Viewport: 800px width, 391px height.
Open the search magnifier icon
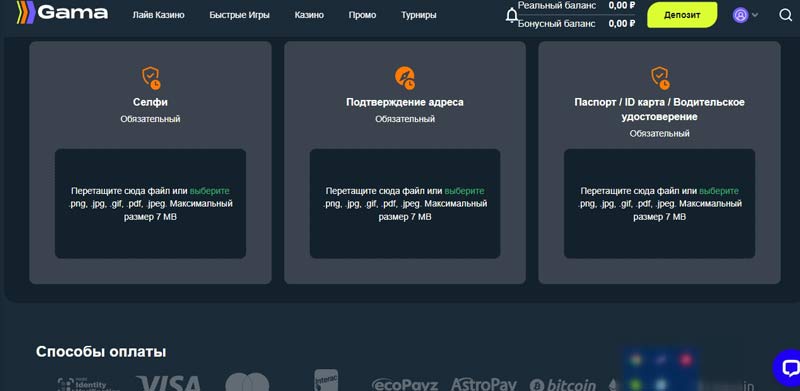point(785,15)
